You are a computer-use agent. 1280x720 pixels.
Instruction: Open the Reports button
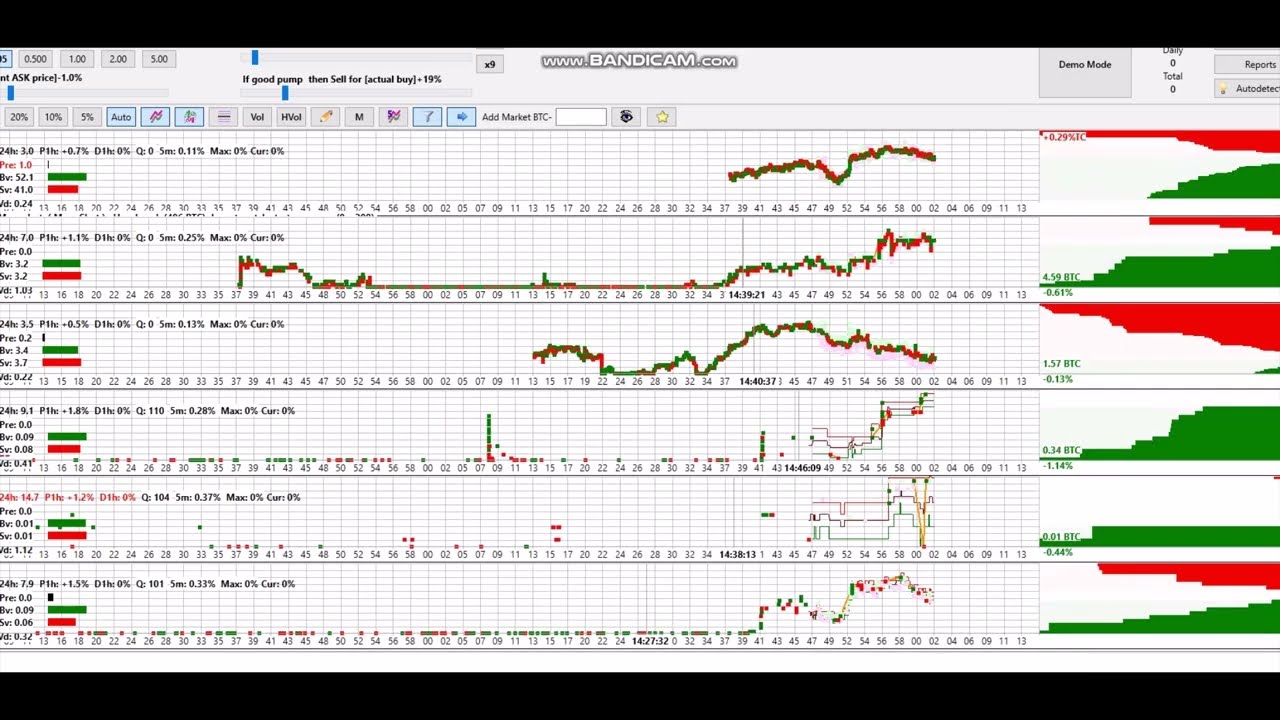(1248, 64)
